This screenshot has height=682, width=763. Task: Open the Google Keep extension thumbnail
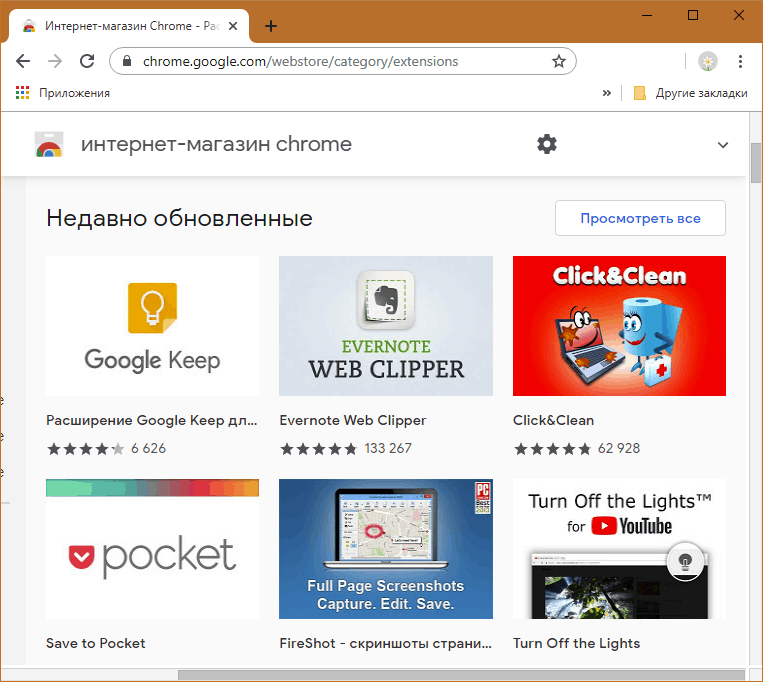tap(152, 326)
